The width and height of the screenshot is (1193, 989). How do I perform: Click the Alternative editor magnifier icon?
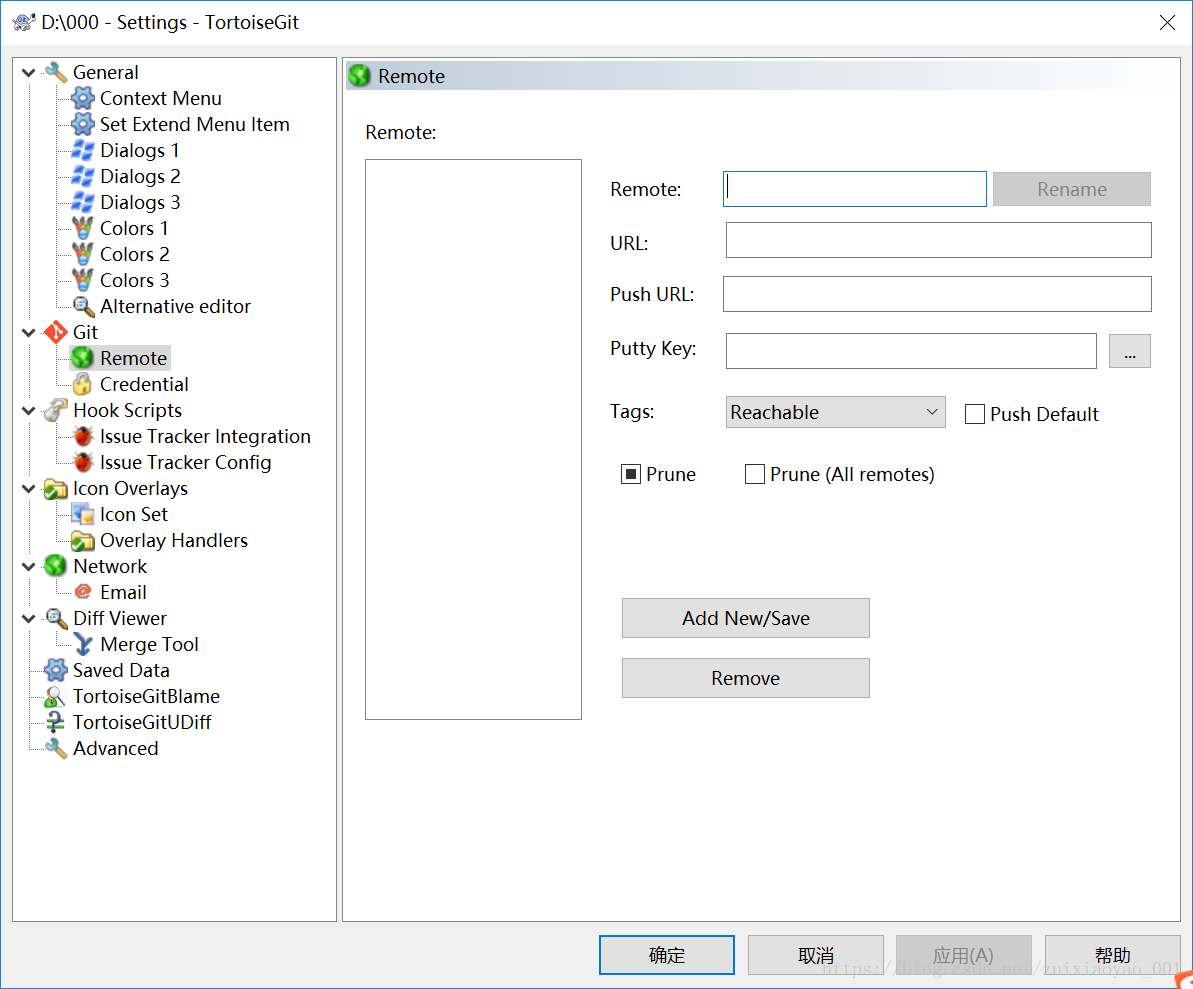(82, 307)
